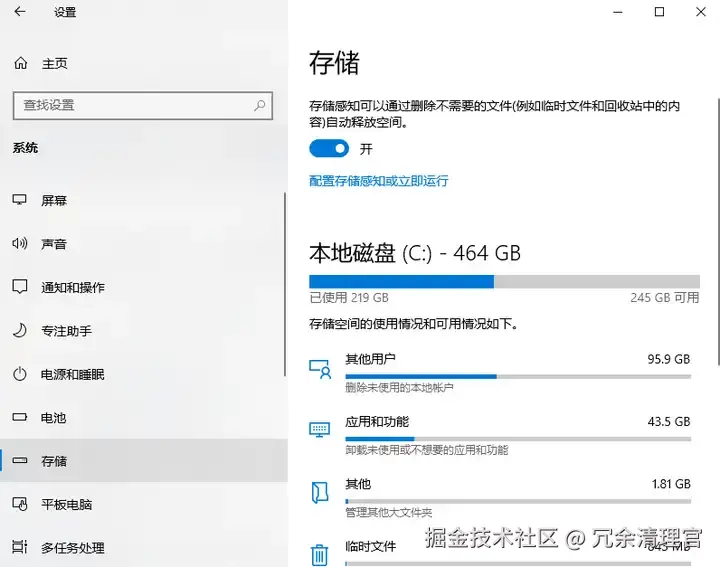Click the 应用和功能 usage bar
Screen dimensions: 720x567
(518, 439)
